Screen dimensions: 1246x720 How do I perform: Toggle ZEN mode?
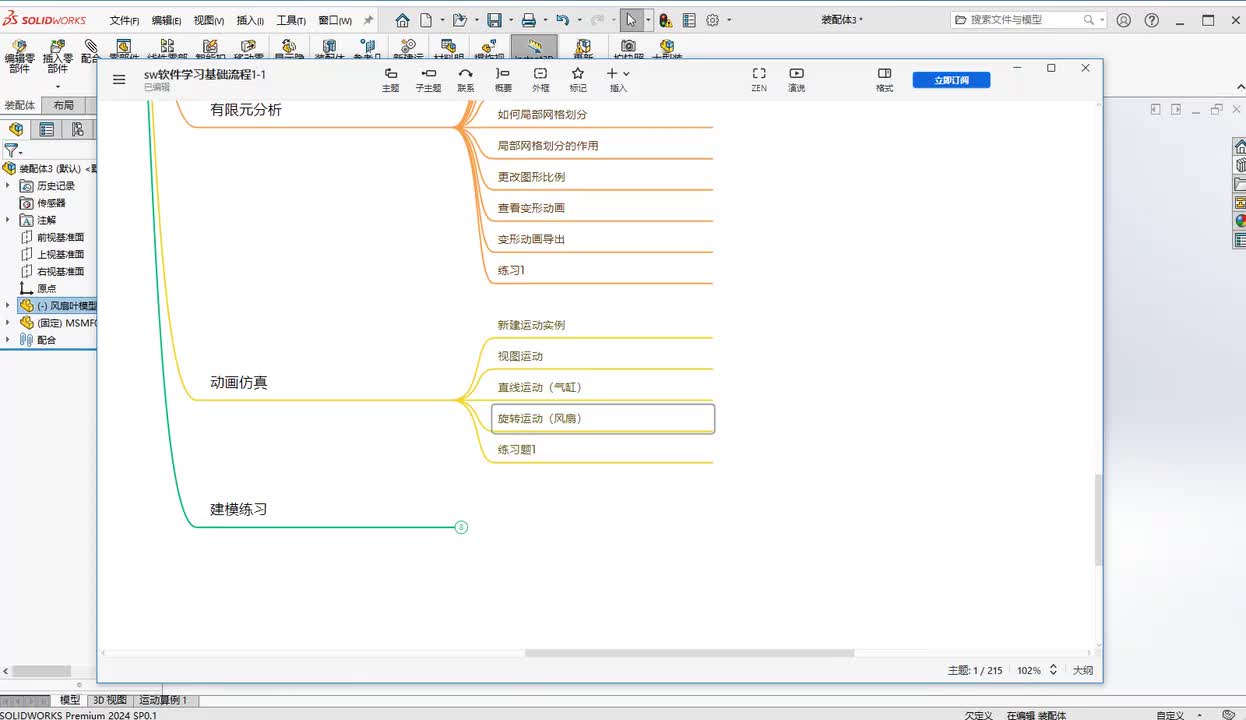[759, 78]
